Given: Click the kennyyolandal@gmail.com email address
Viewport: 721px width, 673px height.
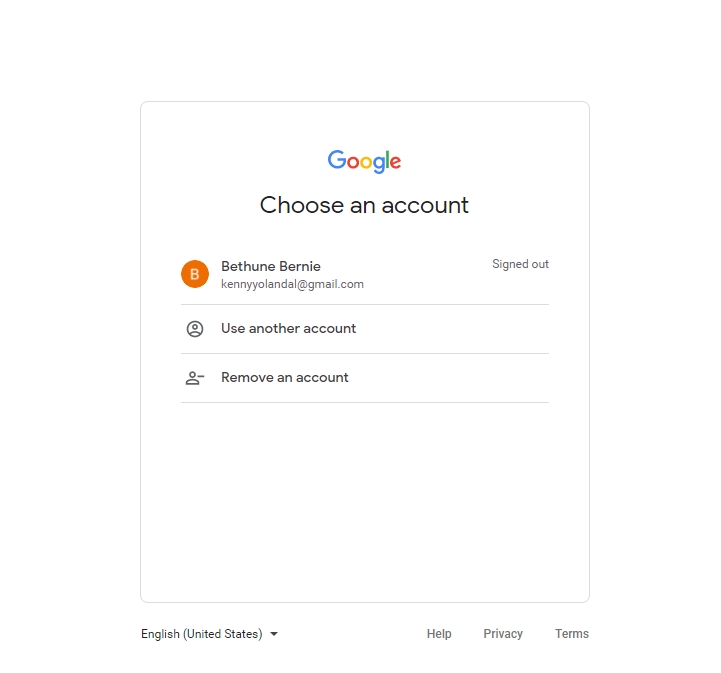Looking at the screenshot, I should (292, 284).
